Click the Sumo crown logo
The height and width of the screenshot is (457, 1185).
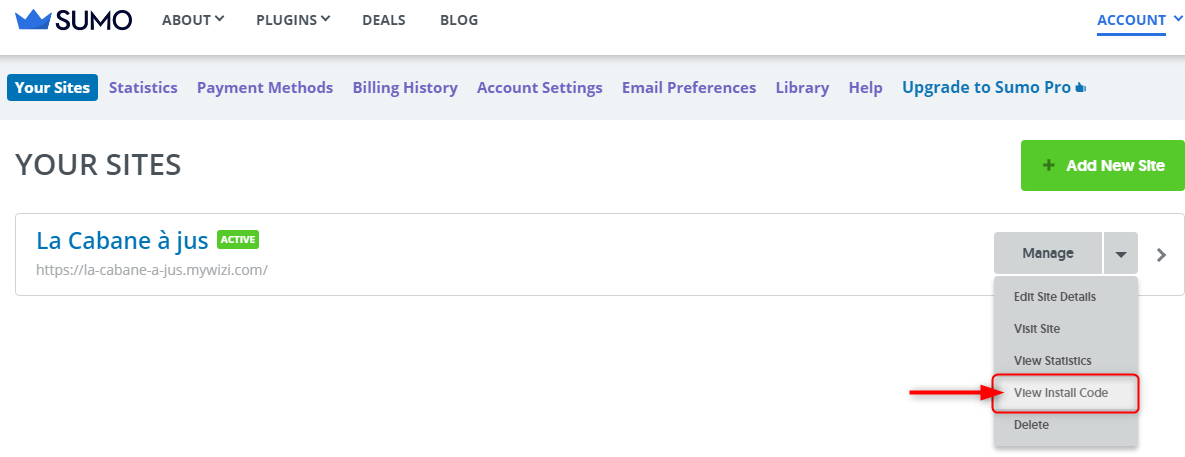point(33,20)
